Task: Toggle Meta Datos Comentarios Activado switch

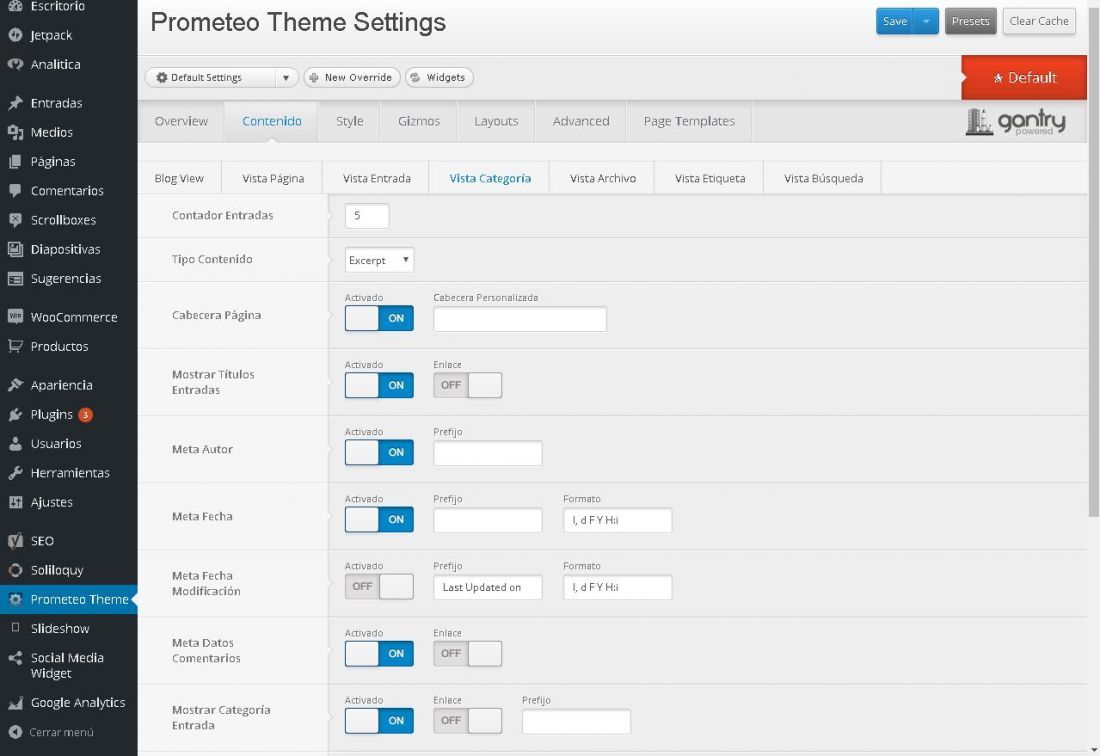Action: (379, 654)
